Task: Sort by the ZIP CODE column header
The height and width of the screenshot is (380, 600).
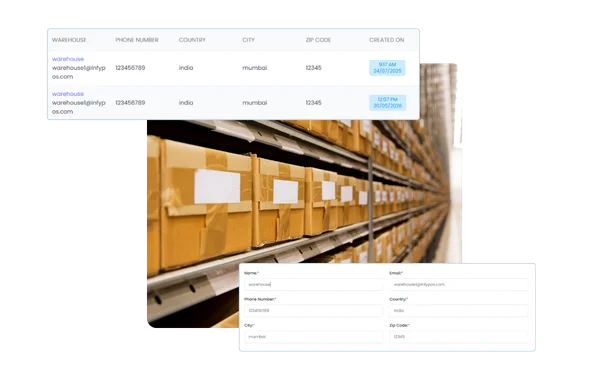Action: click(x=318, y=40)
